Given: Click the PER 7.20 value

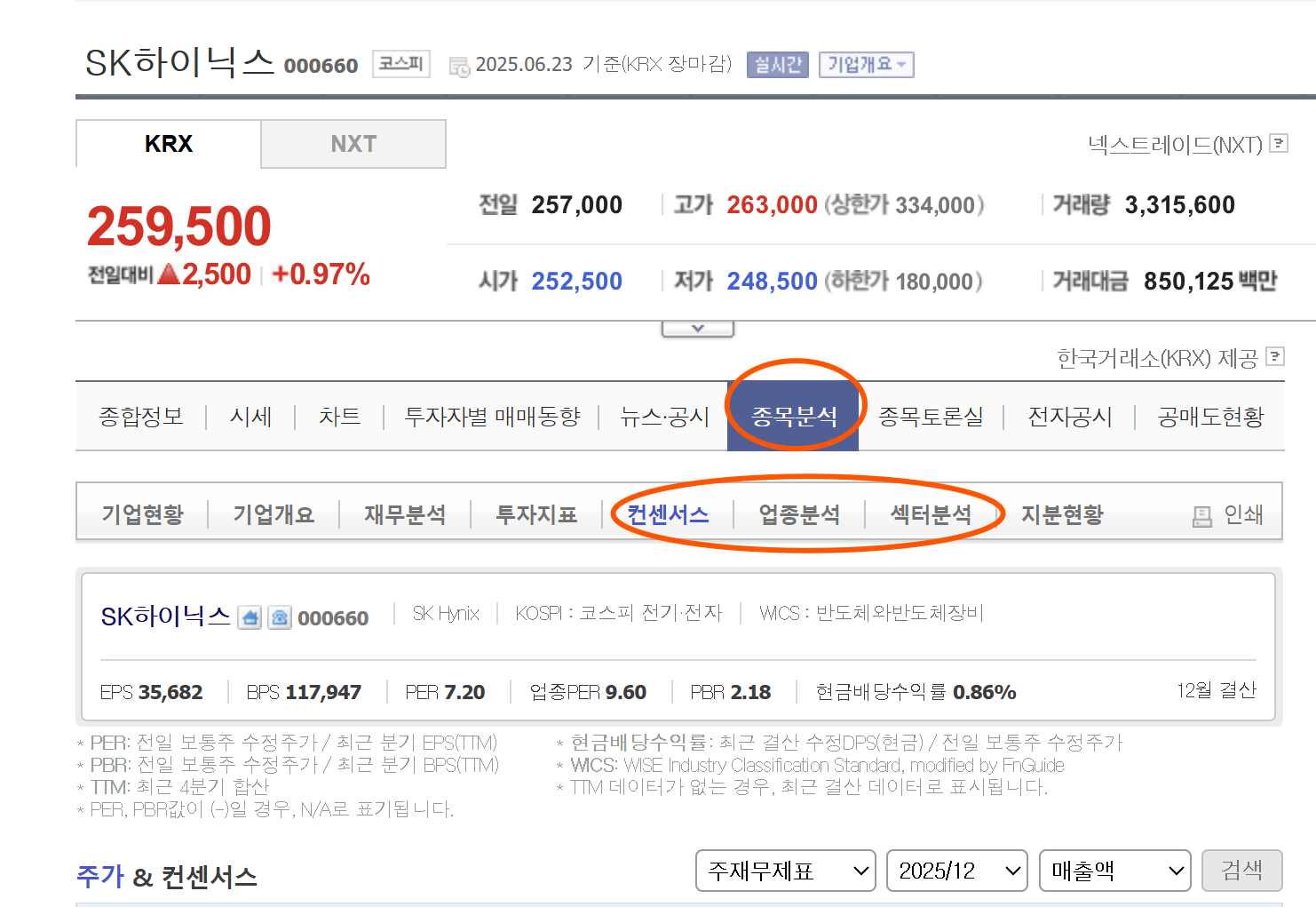Looking at the screenshot, I should click(464, 692).
